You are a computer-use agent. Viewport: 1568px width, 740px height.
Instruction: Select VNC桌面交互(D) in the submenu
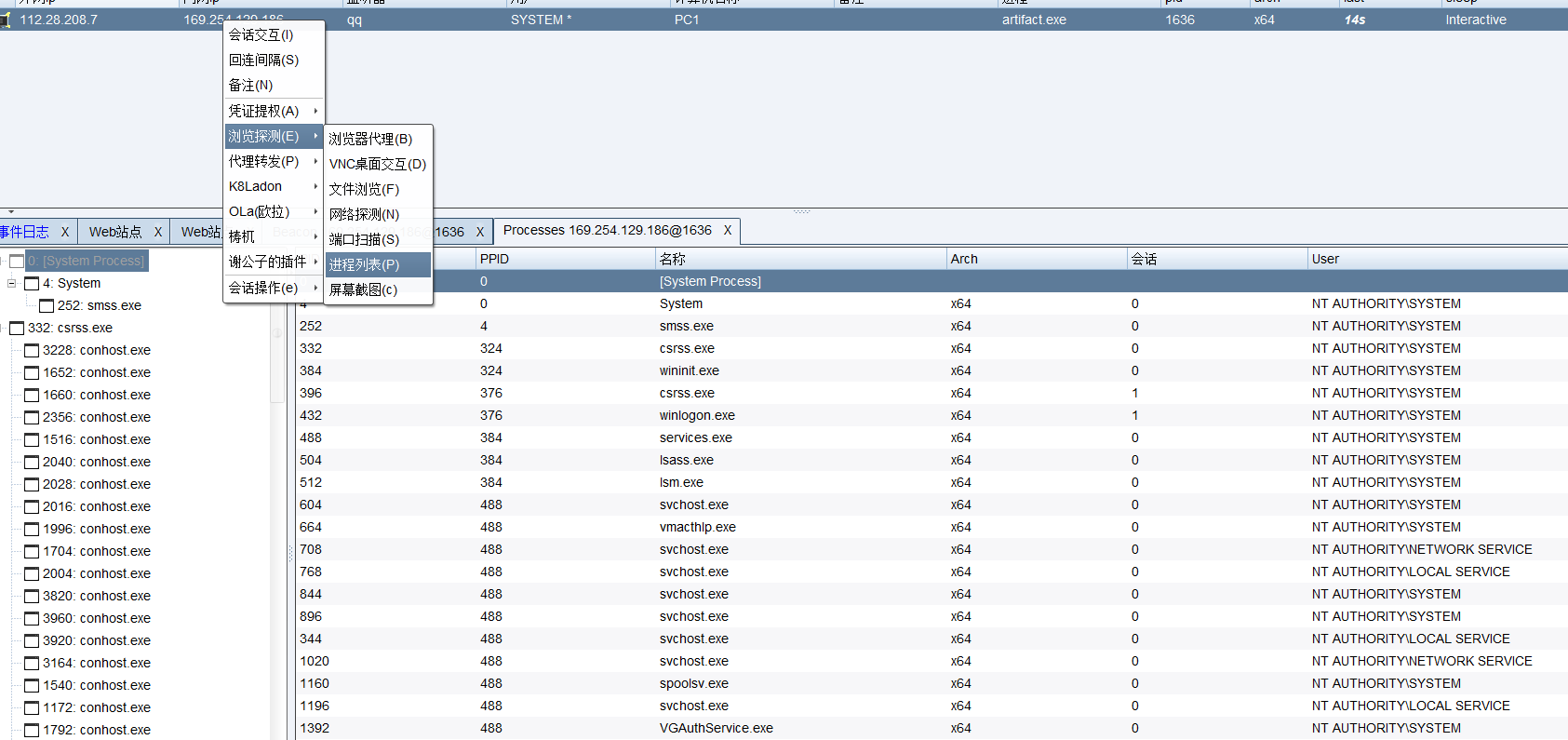[x=378, y=164]
